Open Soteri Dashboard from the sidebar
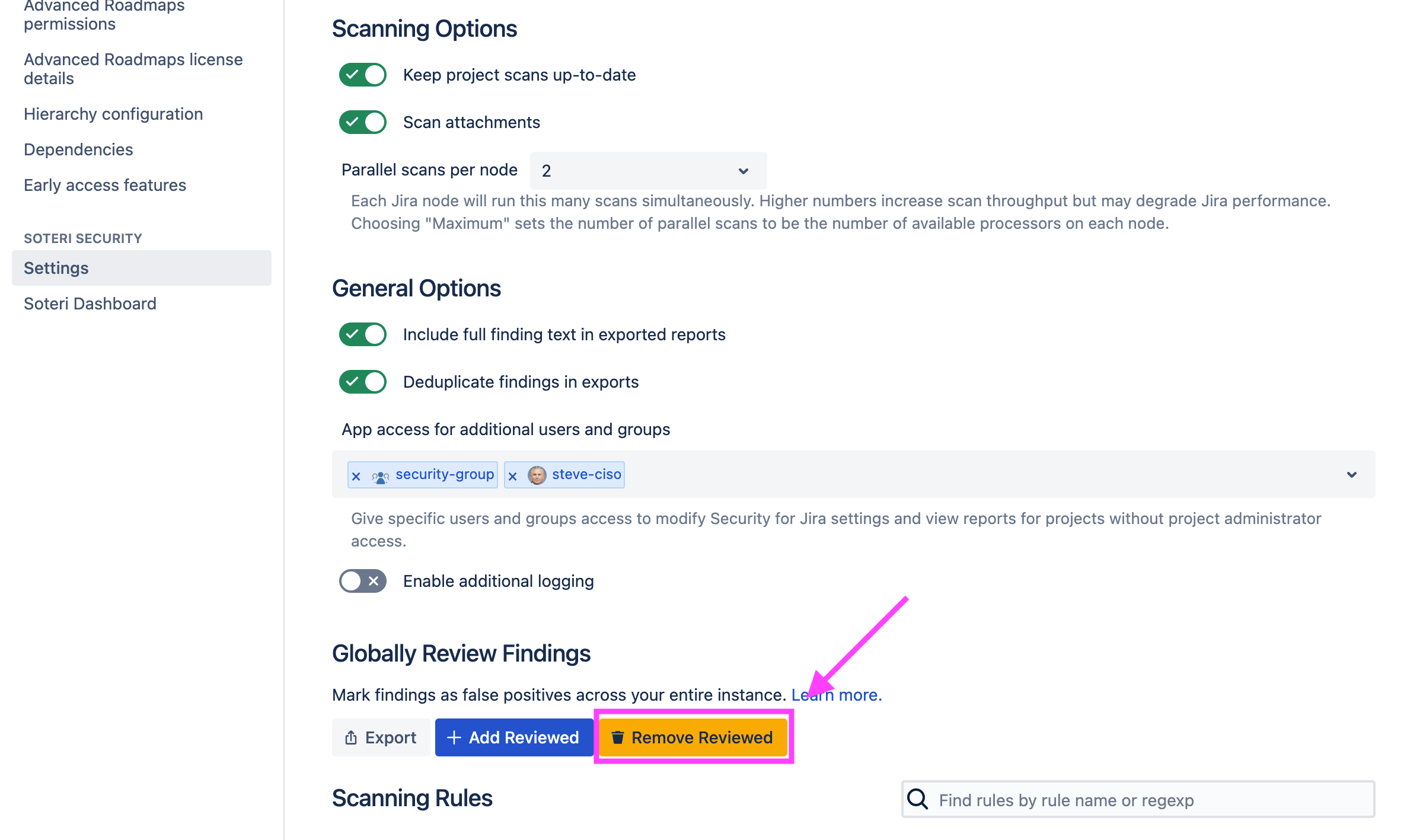Image resolution: width=1423 pixels, height=840 pixels. tap(90, 304)
